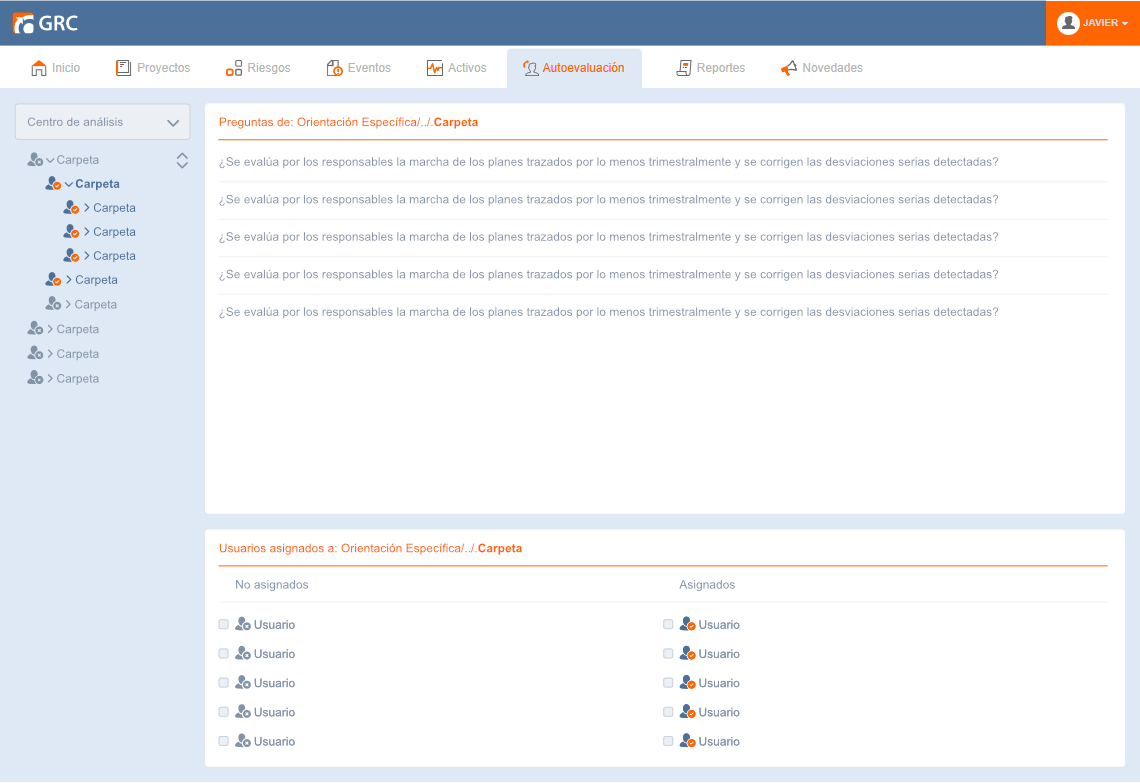
Task: Click the first evaluation question in the list
Action: (x=609, y=162)
